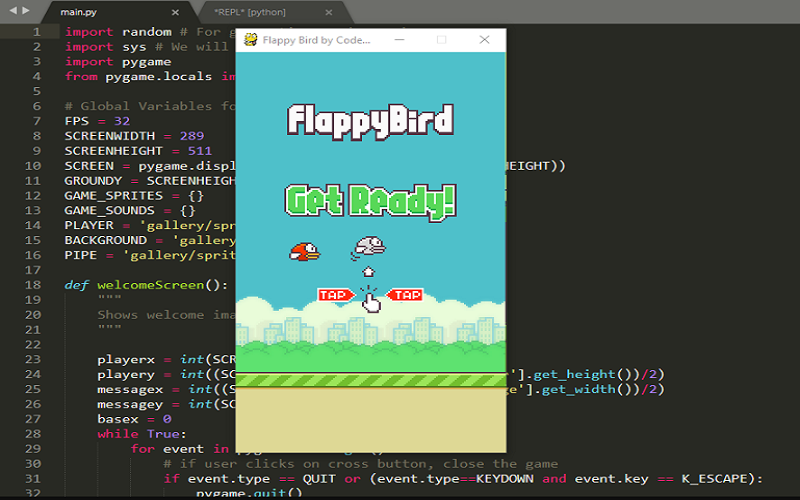Close the *REPL* [python] tab

point(329,12)
